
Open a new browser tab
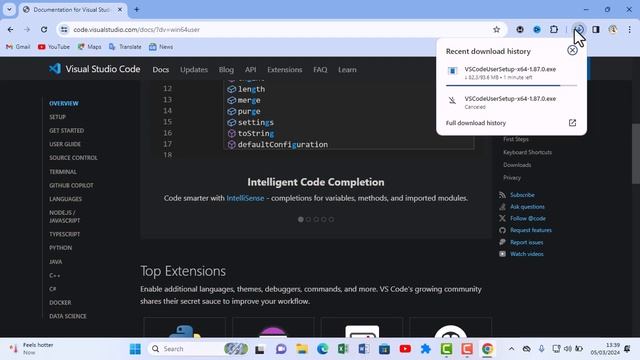[136, 9]
